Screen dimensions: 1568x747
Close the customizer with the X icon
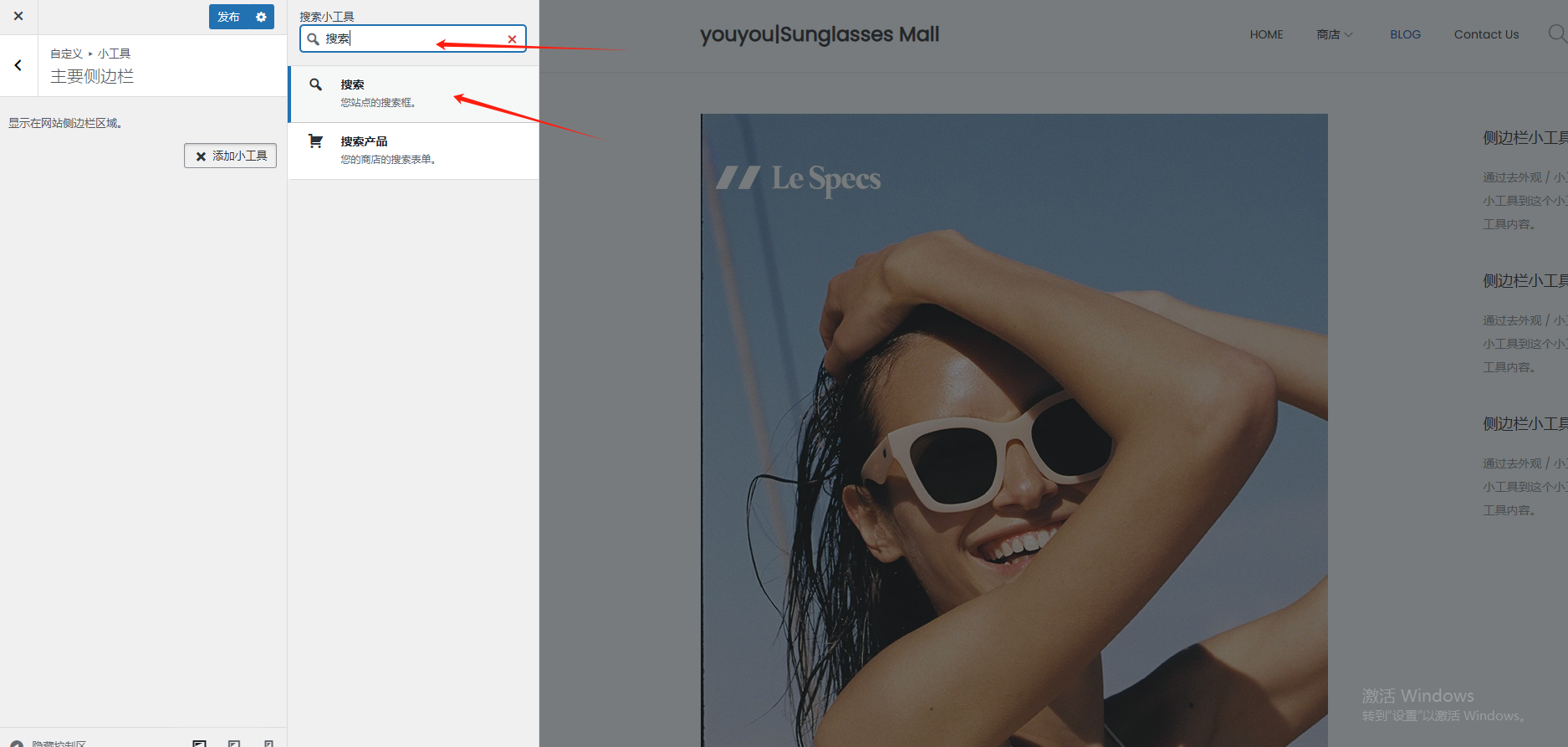pos(18,16)
